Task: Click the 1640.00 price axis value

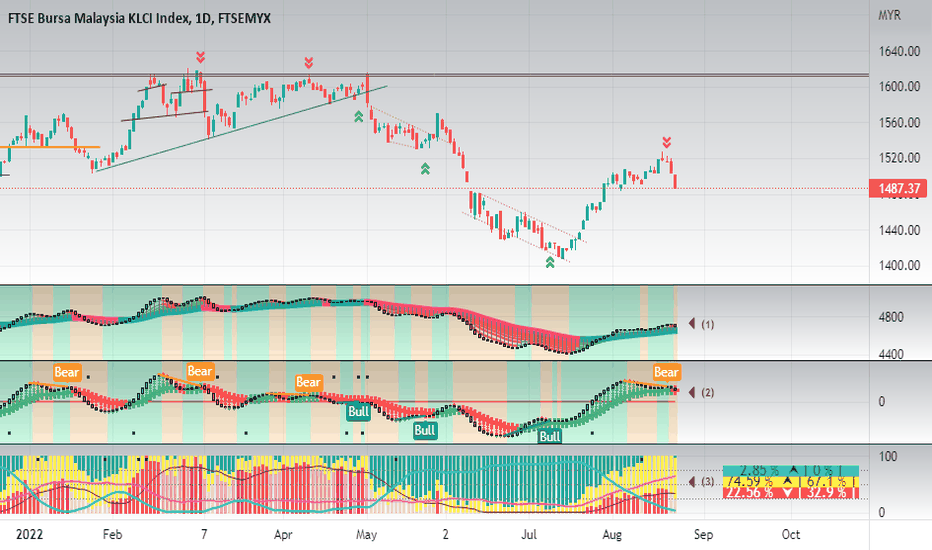Action: [899, 51]
